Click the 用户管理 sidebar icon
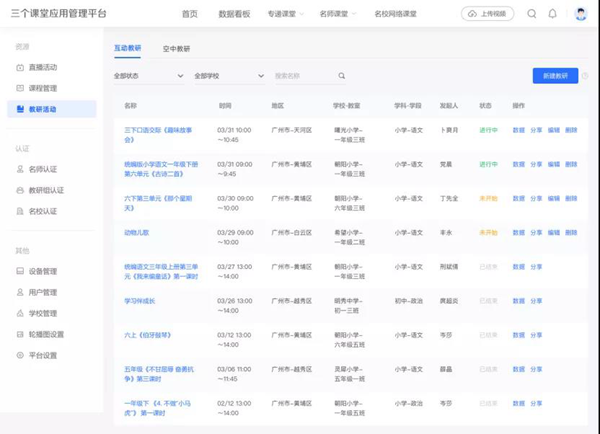 coord(21,292)
